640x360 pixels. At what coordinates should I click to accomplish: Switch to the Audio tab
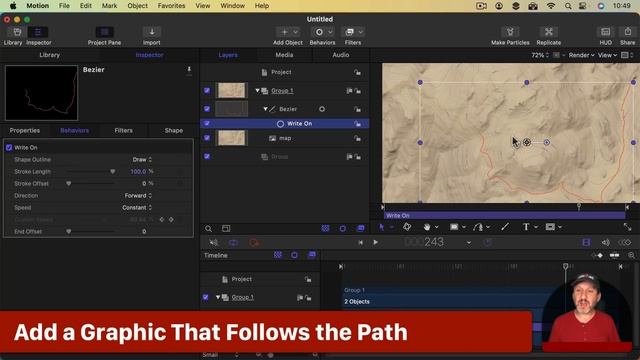pyautogui.click(x=340, y=55)
